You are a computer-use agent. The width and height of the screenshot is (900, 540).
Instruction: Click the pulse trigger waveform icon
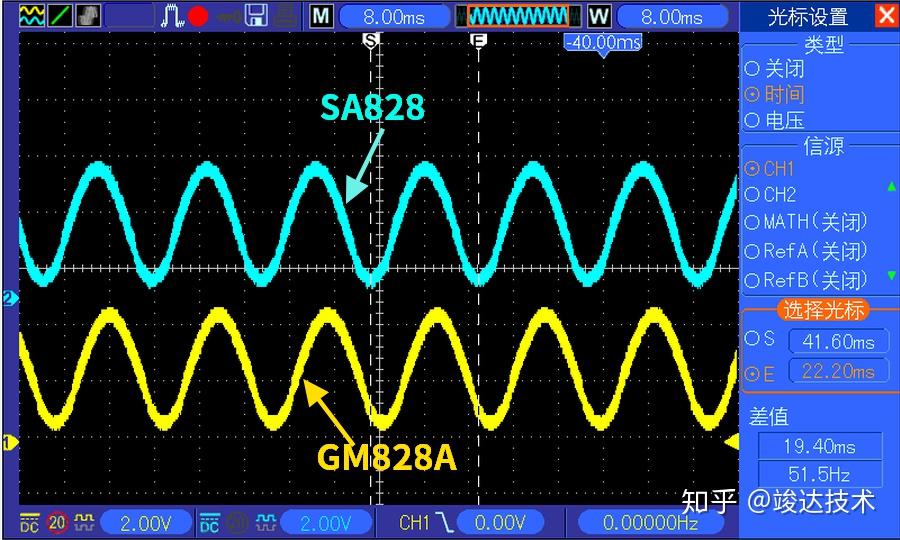click(x=172, y=16)
